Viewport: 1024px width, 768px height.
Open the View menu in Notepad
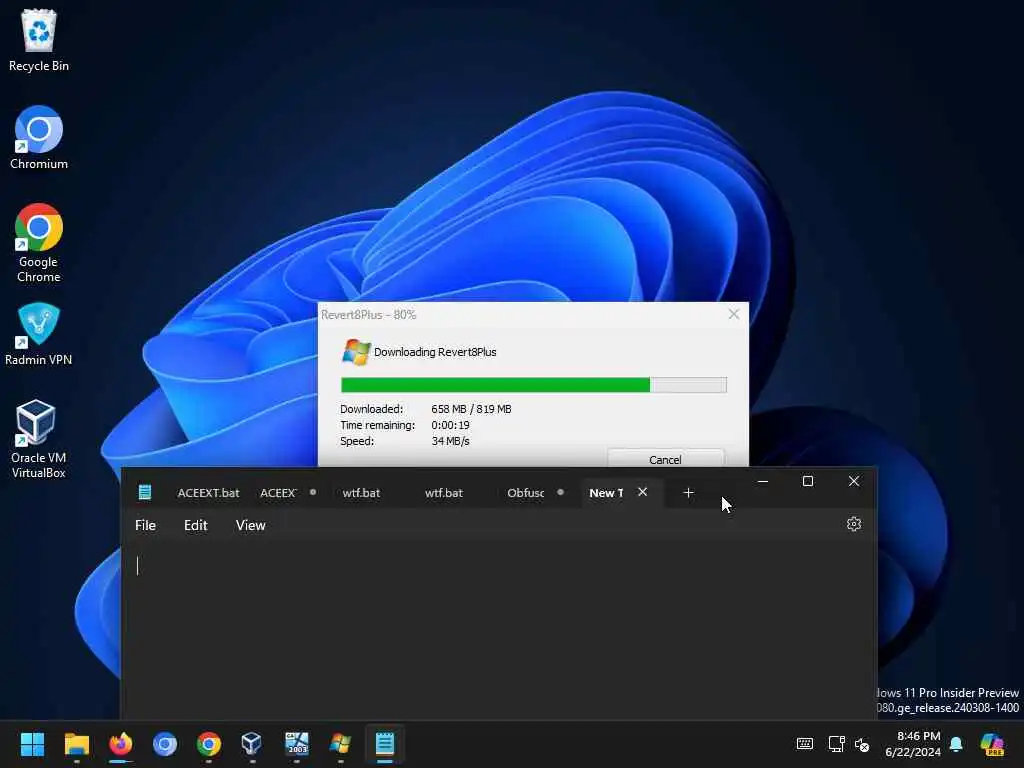250,525
